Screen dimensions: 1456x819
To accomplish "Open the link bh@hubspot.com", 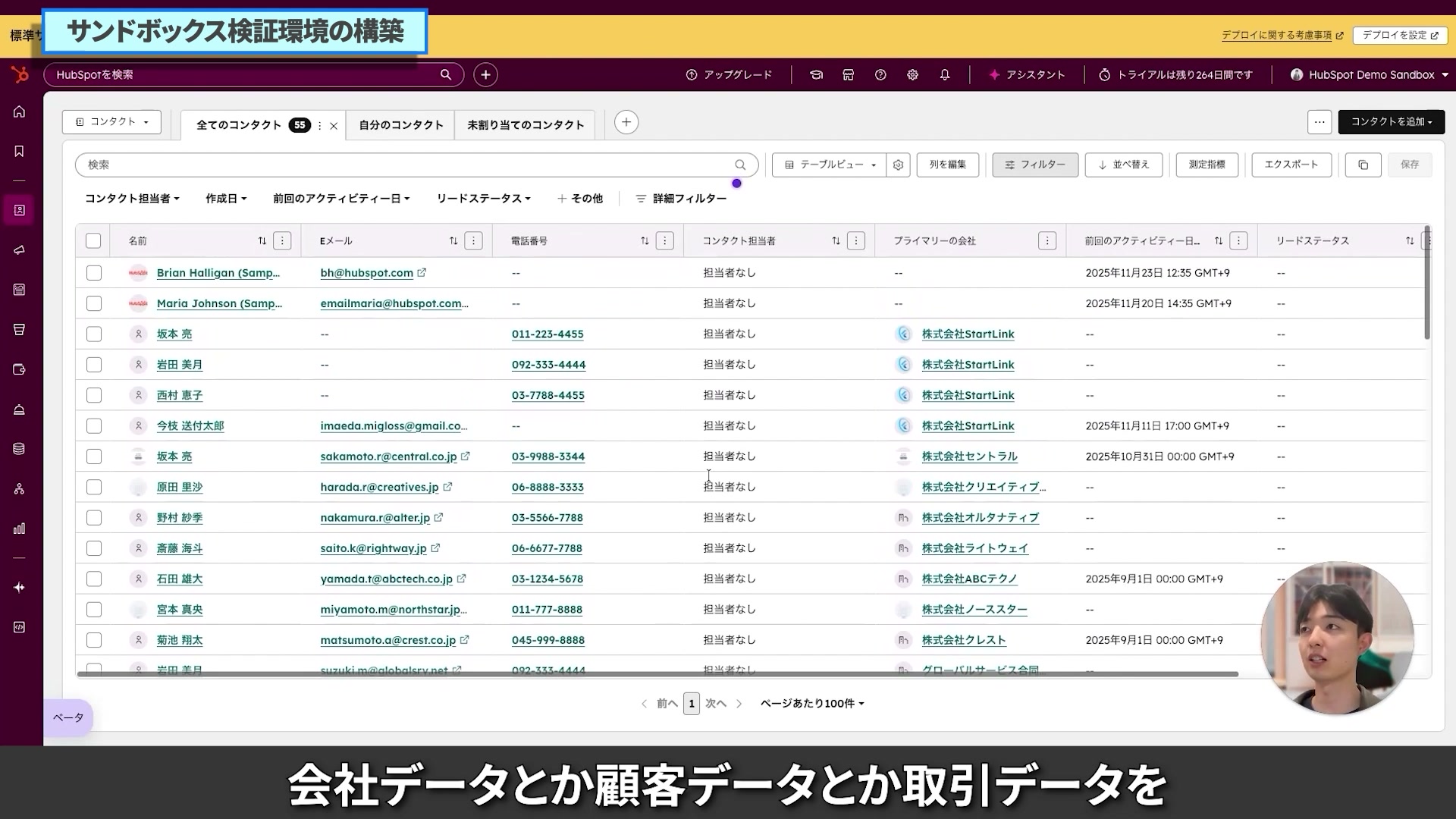I will [367, 272].
